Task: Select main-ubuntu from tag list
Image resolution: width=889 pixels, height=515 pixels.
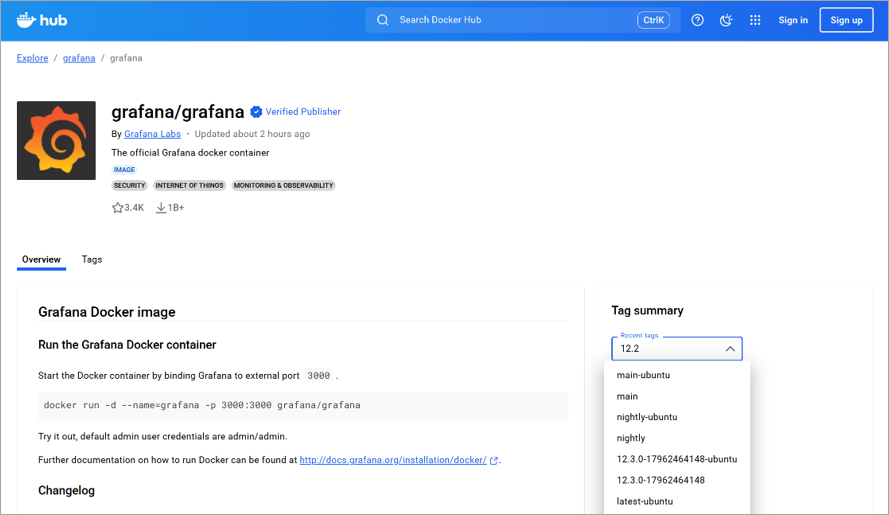Action: (643, 375)
